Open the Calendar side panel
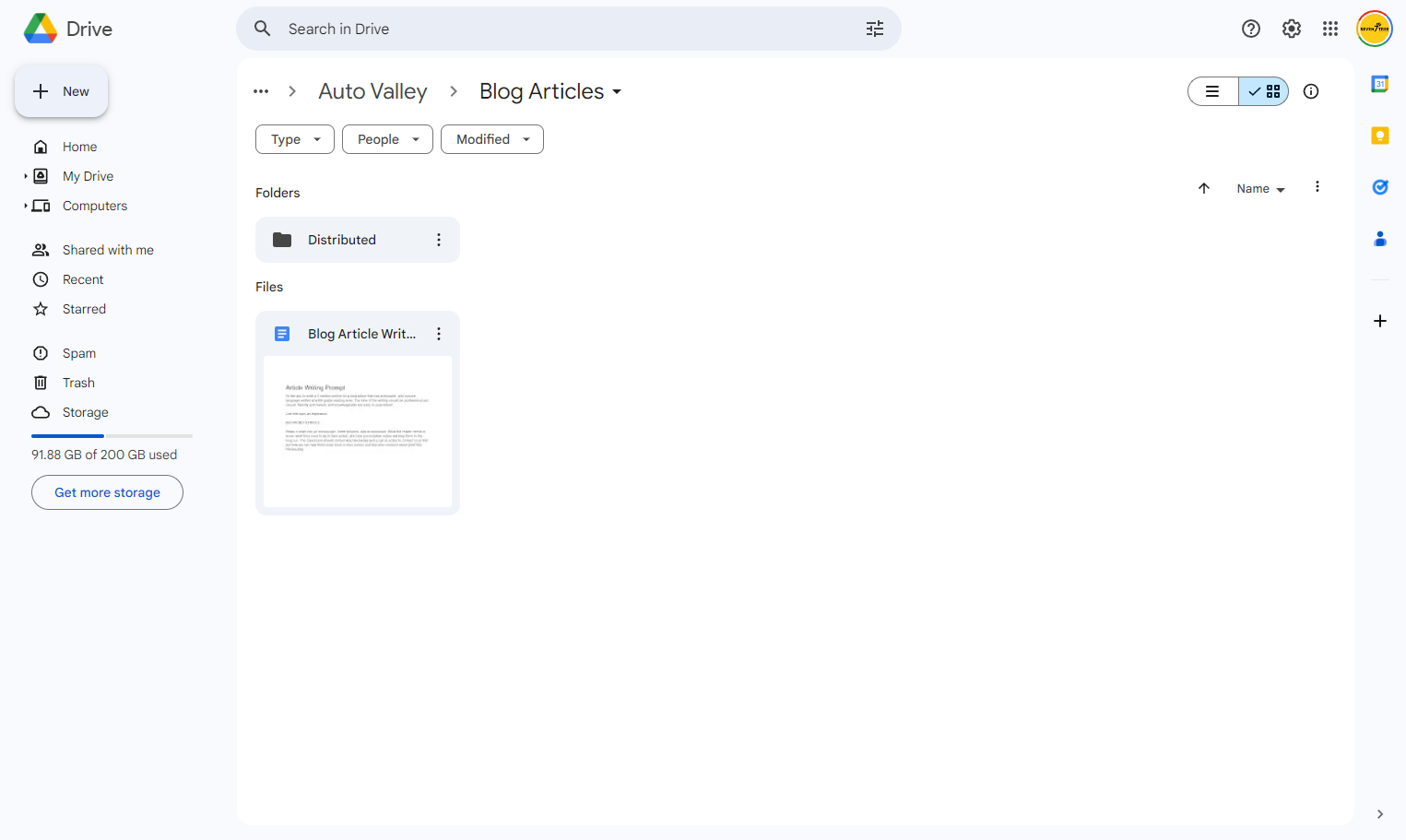 coord(1379,84)
